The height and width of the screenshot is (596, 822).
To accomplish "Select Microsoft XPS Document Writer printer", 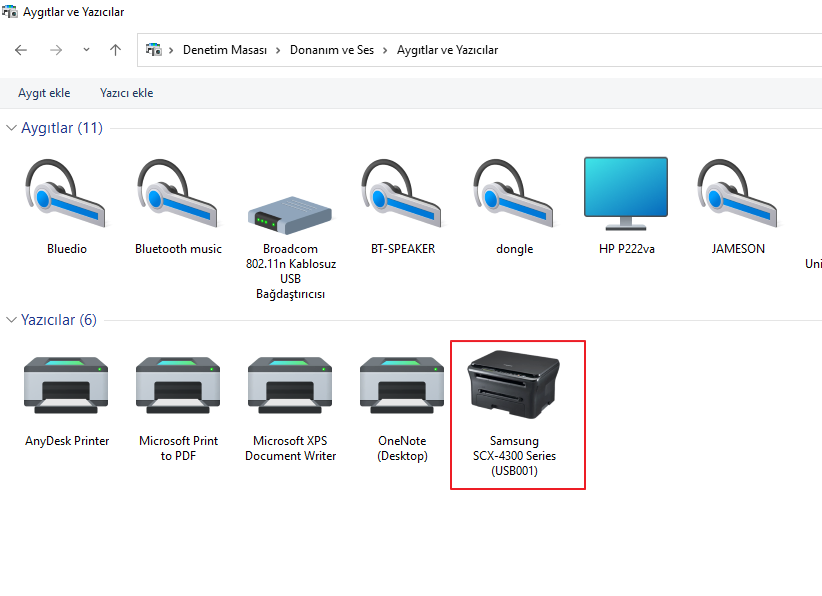I will [290, 385].
